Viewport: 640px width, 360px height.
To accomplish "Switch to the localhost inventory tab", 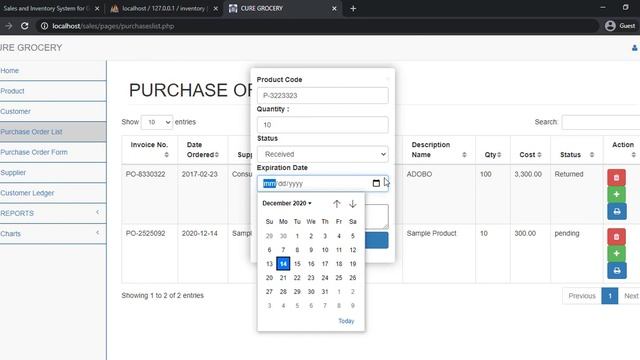I will [x=165, y=8].
